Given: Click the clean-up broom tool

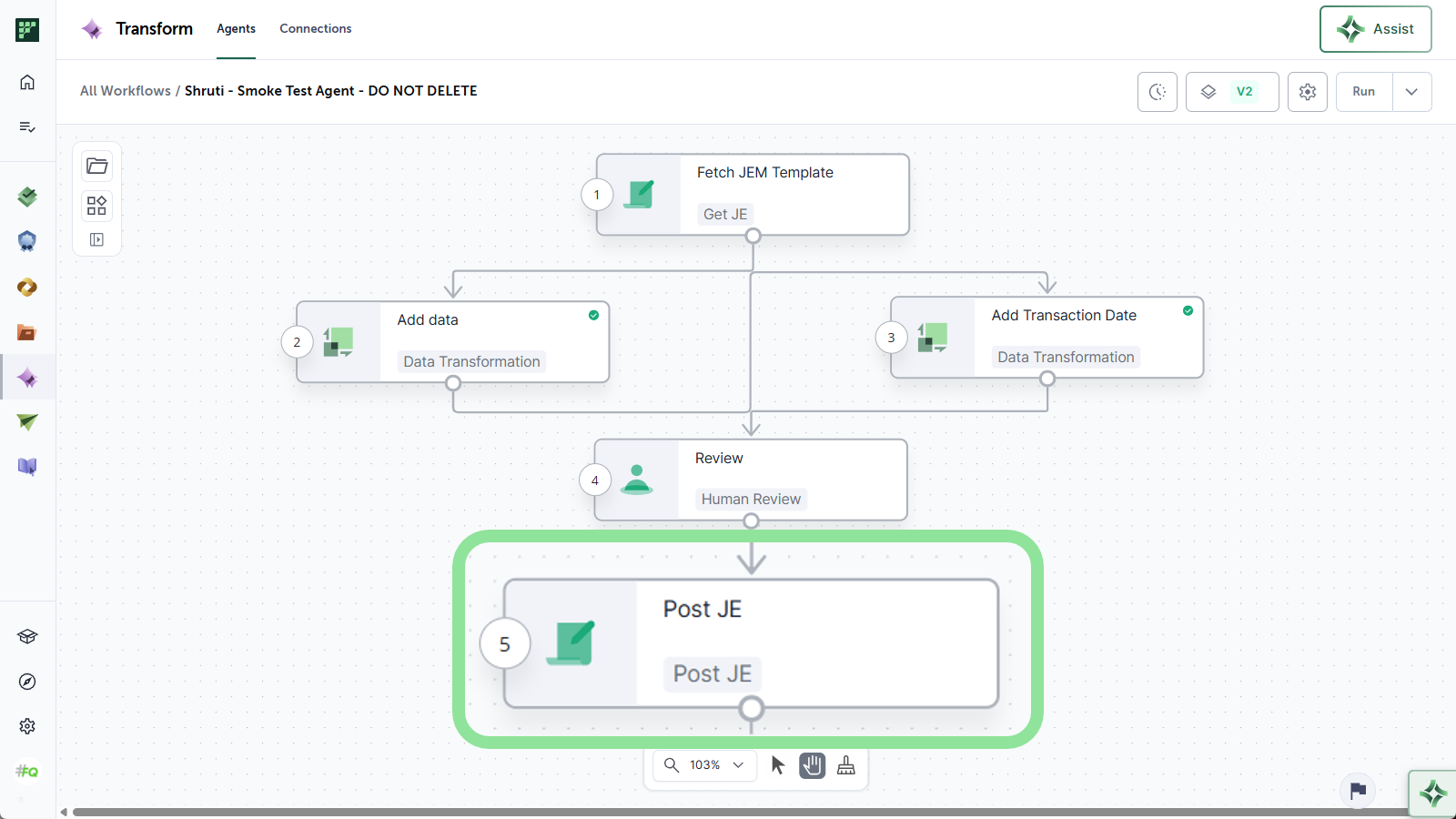Looking at the screenshot, I should tap(846, 765).
